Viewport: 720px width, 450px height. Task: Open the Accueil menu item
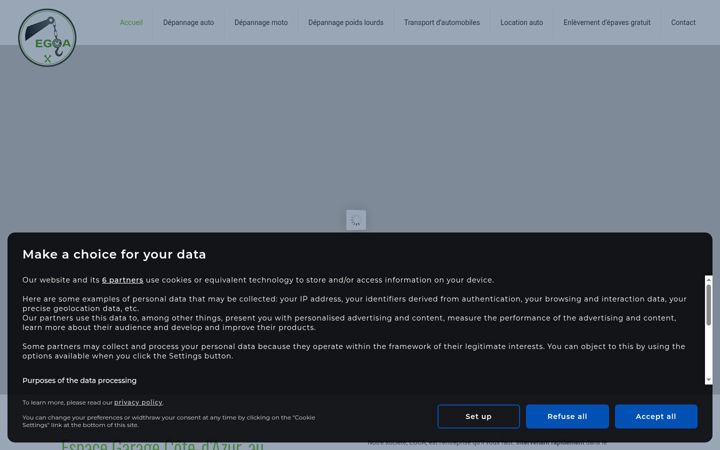131,22
